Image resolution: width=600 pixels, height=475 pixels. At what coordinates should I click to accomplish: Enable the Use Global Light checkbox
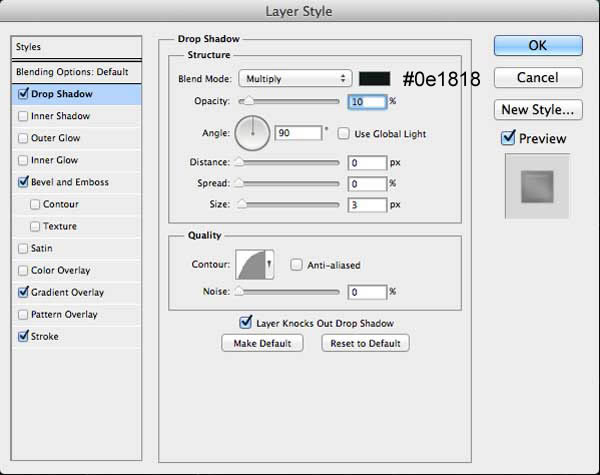coord(344,134)
